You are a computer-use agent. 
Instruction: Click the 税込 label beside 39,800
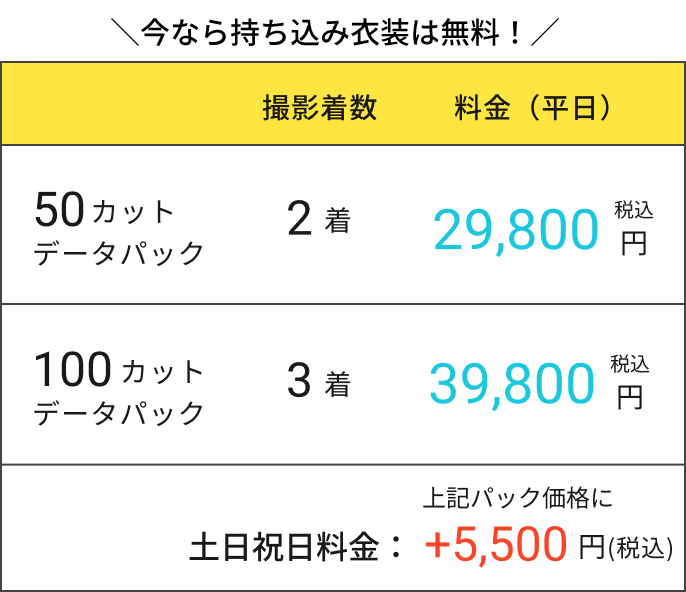pos(630,364)
